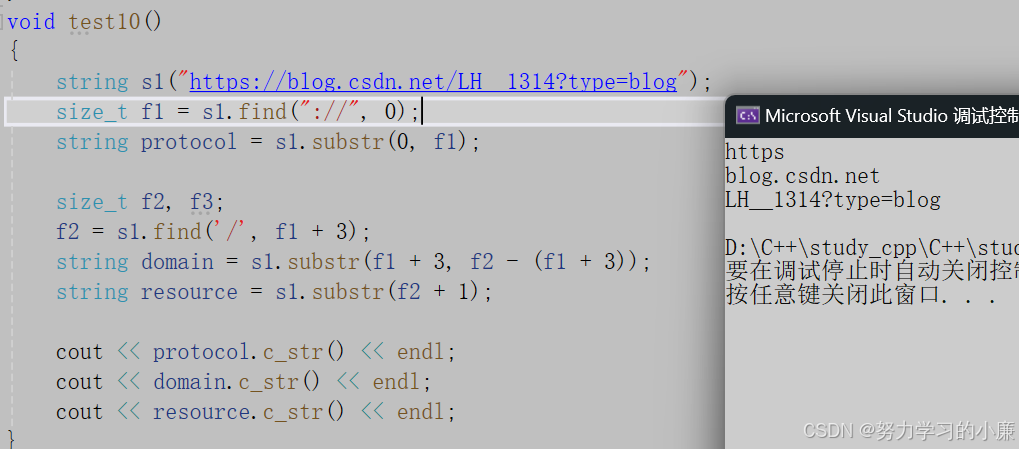Click endl on the domain cout line
The width and height of the screenshot is (1019, 449).
396,382
